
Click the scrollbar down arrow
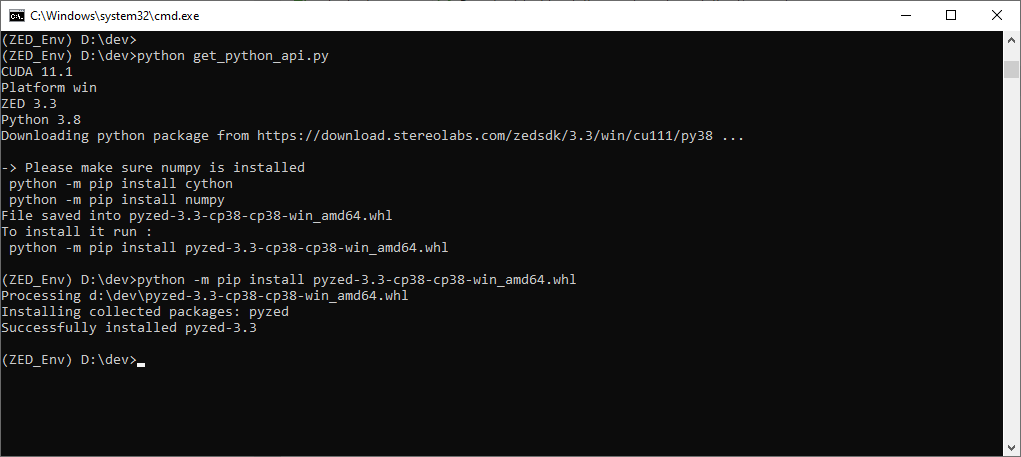[x=1011, y=448]
